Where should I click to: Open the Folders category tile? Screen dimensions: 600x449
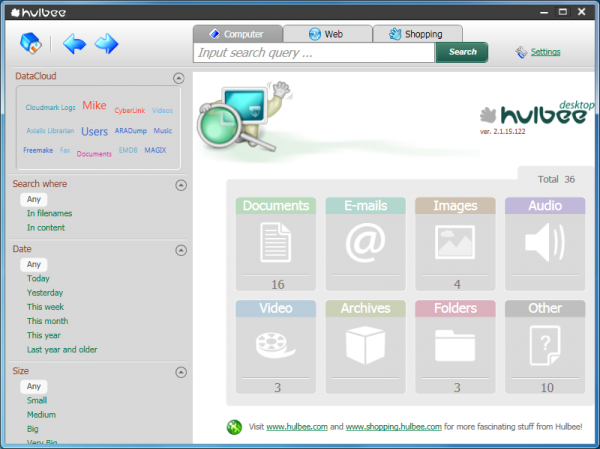[455, 347]
